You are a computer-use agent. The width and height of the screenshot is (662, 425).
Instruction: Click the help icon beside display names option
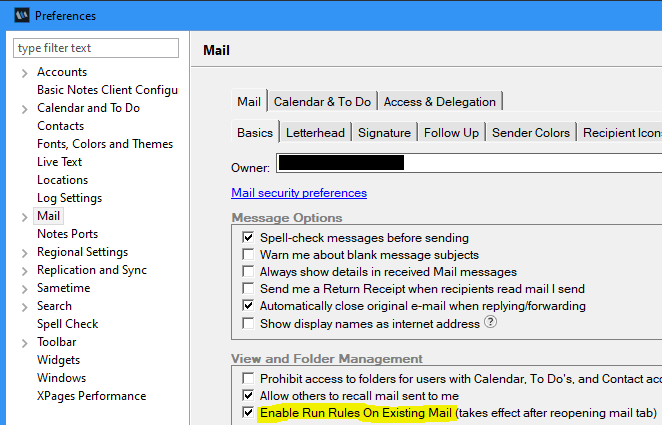[x=491, y=323]
